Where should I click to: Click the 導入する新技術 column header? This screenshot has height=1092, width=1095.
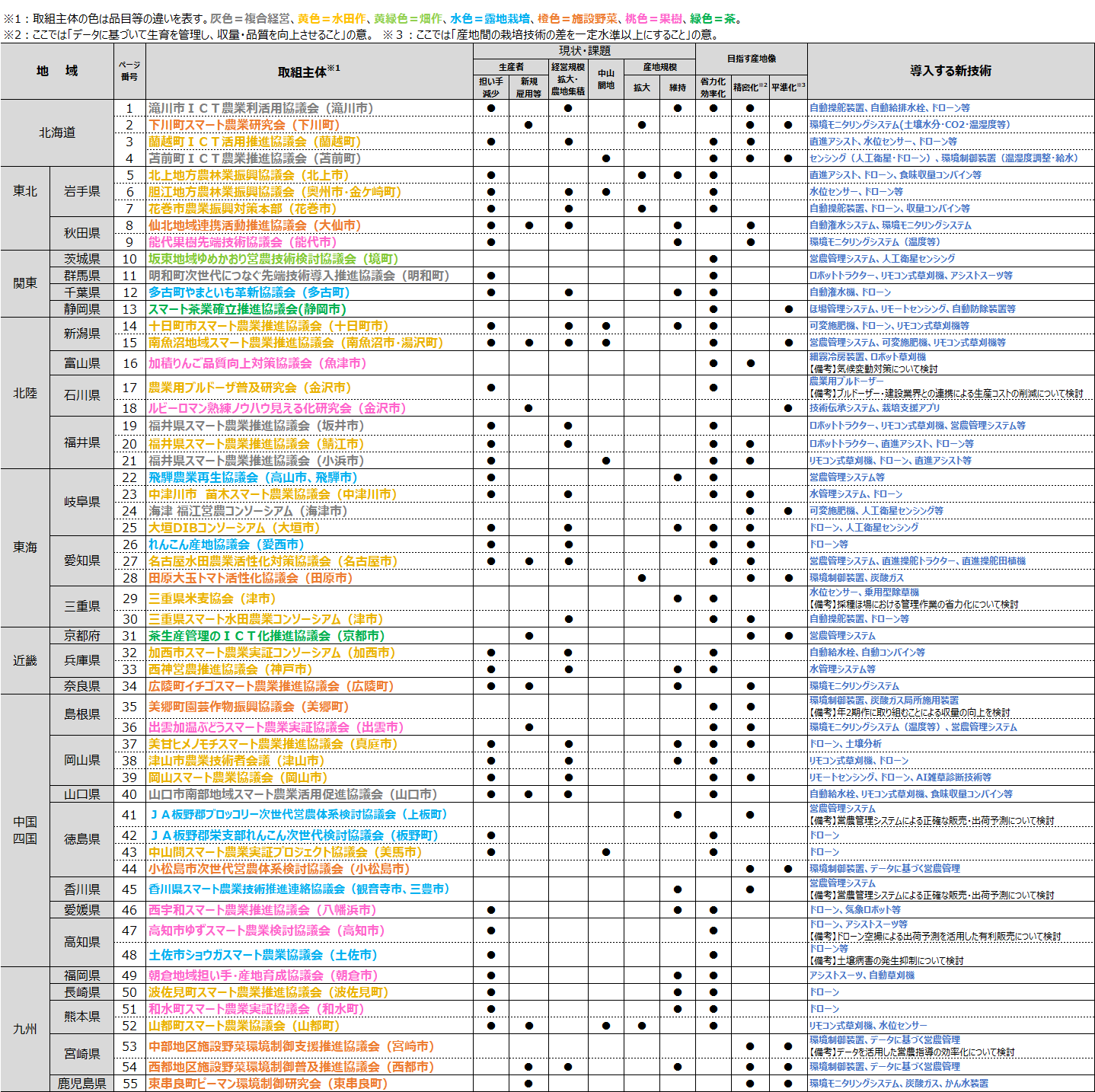950,71
